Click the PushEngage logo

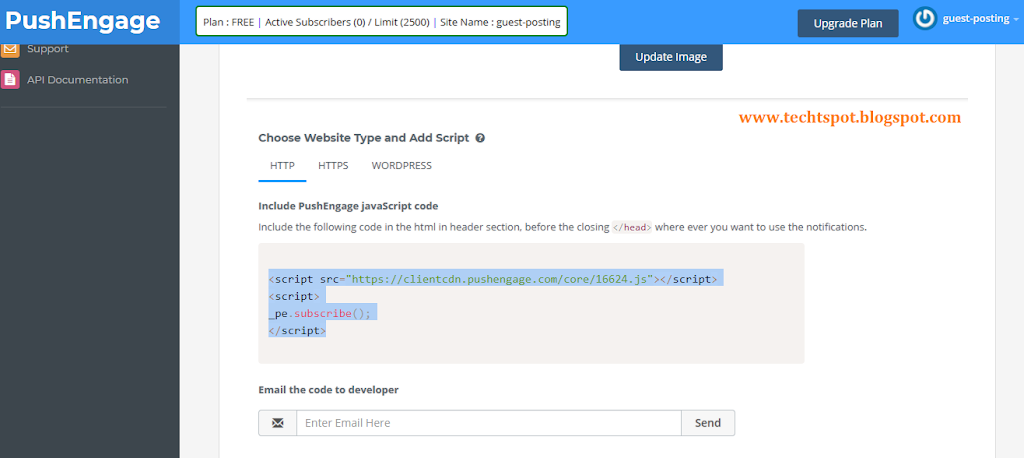coord(82,21)
